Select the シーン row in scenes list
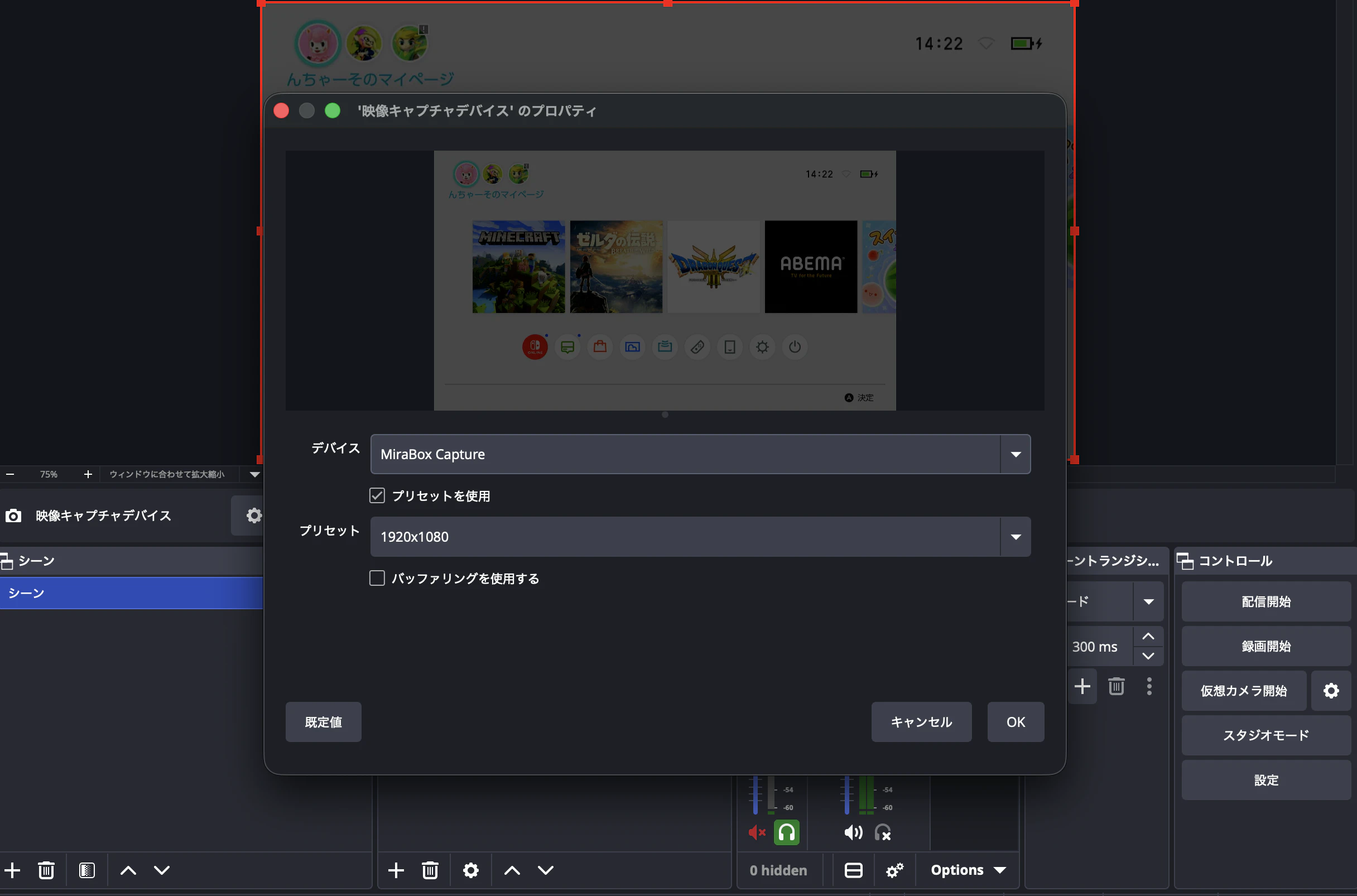The height and width of the screenshot is (896, 1357). coord(132,592)
